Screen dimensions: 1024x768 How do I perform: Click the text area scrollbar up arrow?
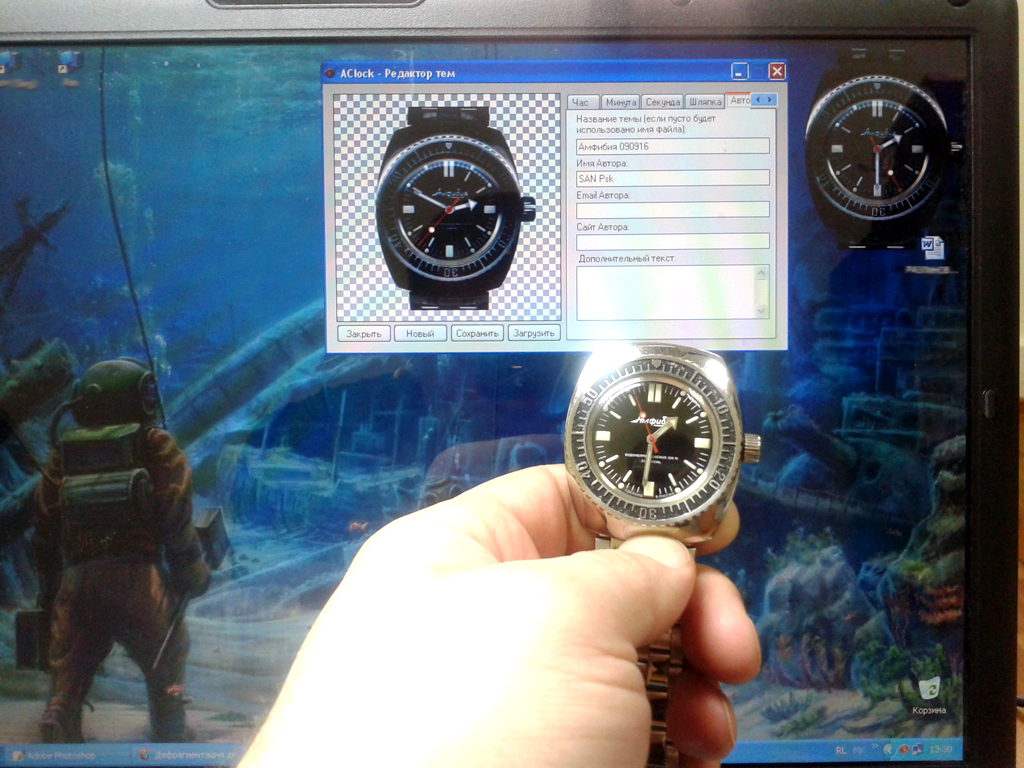click(761, 273)
